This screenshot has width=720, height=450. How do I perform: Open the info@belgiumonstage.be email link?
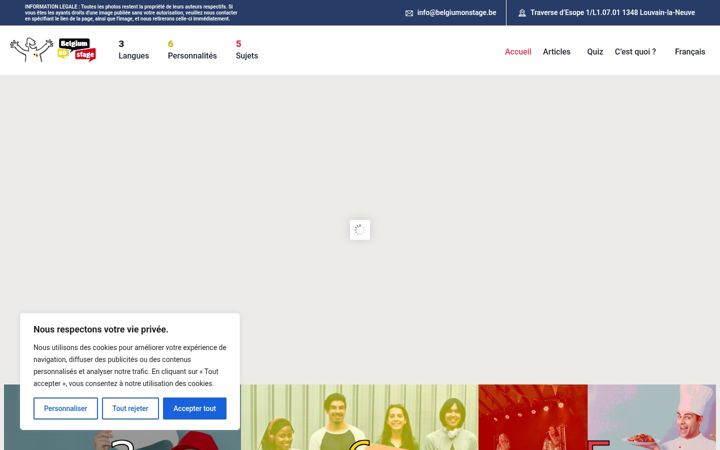[x=456, y=13]
